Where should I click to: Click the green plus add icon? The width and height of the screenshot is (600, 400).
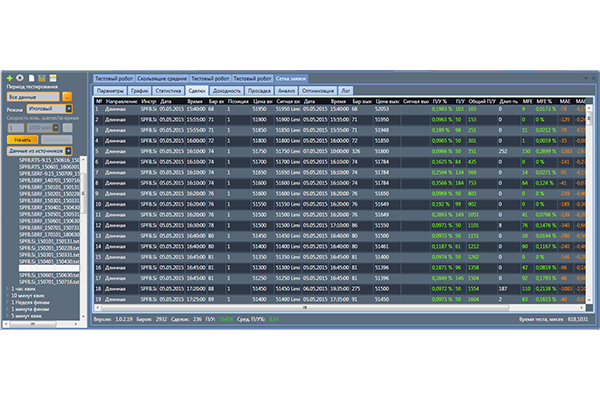pos(10,77)
